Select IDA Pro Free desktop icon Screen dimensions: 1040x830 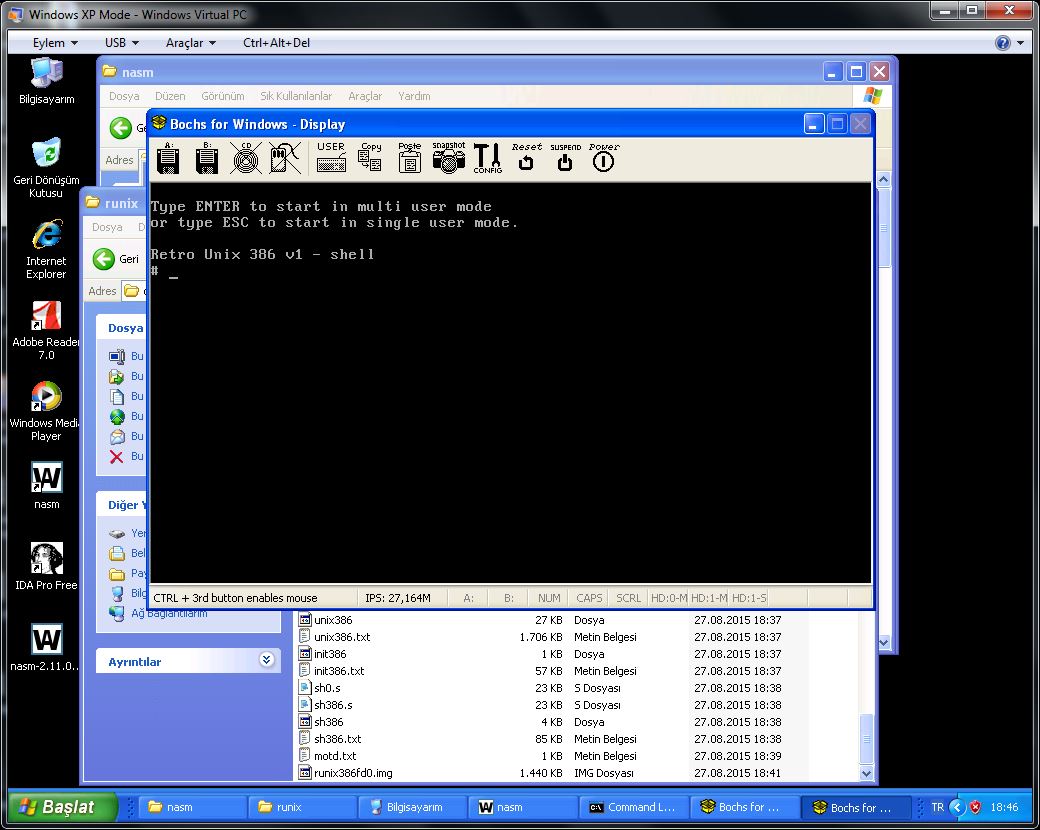[x=46, y=566]
